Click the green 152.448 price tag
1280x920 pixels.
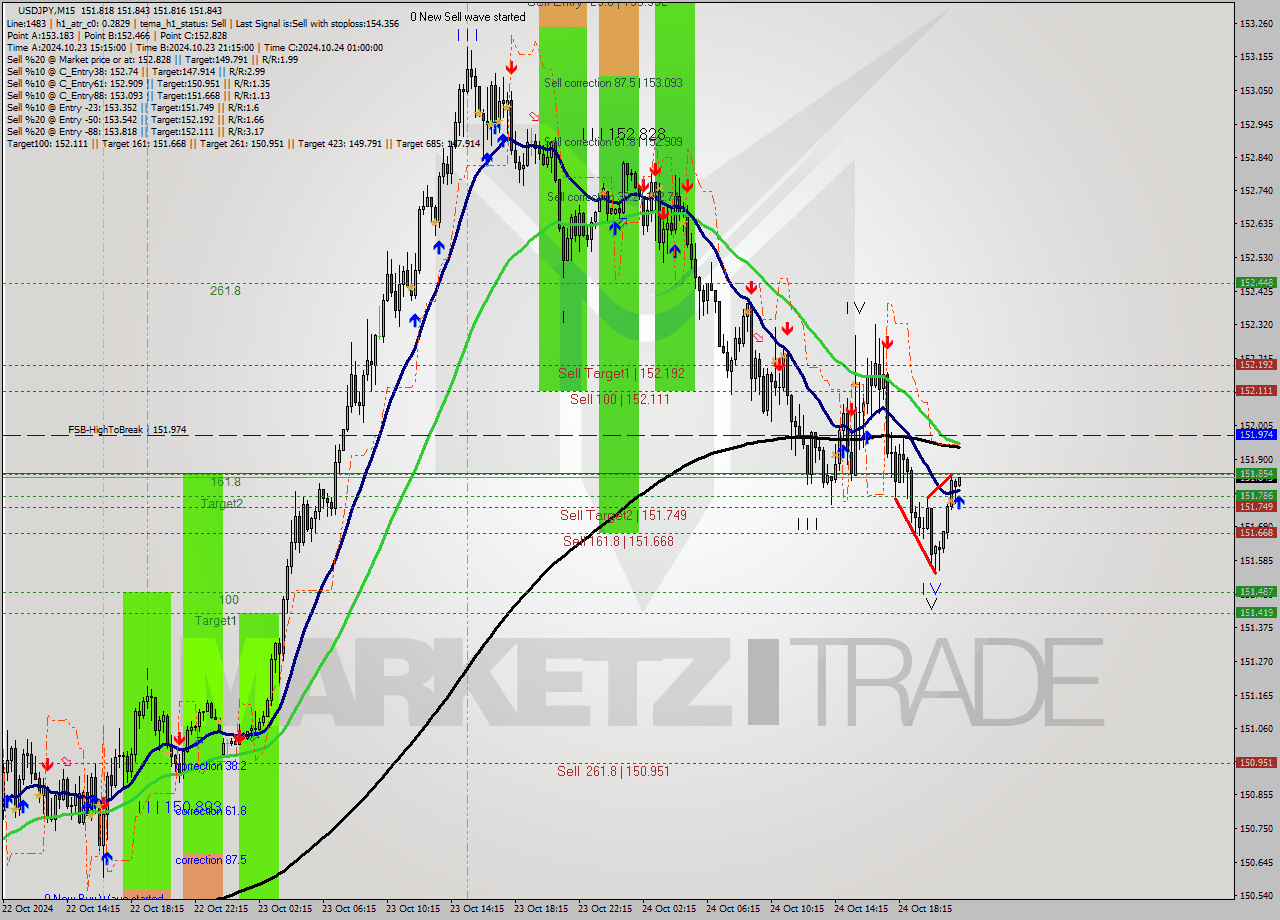1256,283
